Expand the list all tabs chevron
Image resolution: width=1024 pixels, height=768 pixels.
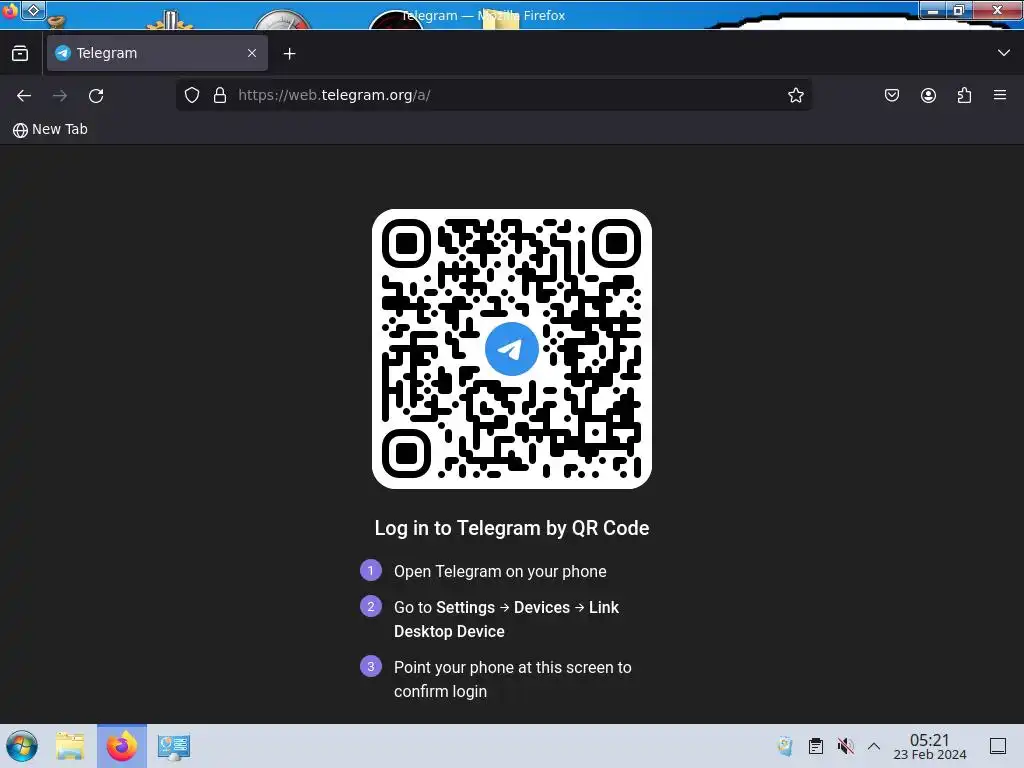pos(1004,53)
